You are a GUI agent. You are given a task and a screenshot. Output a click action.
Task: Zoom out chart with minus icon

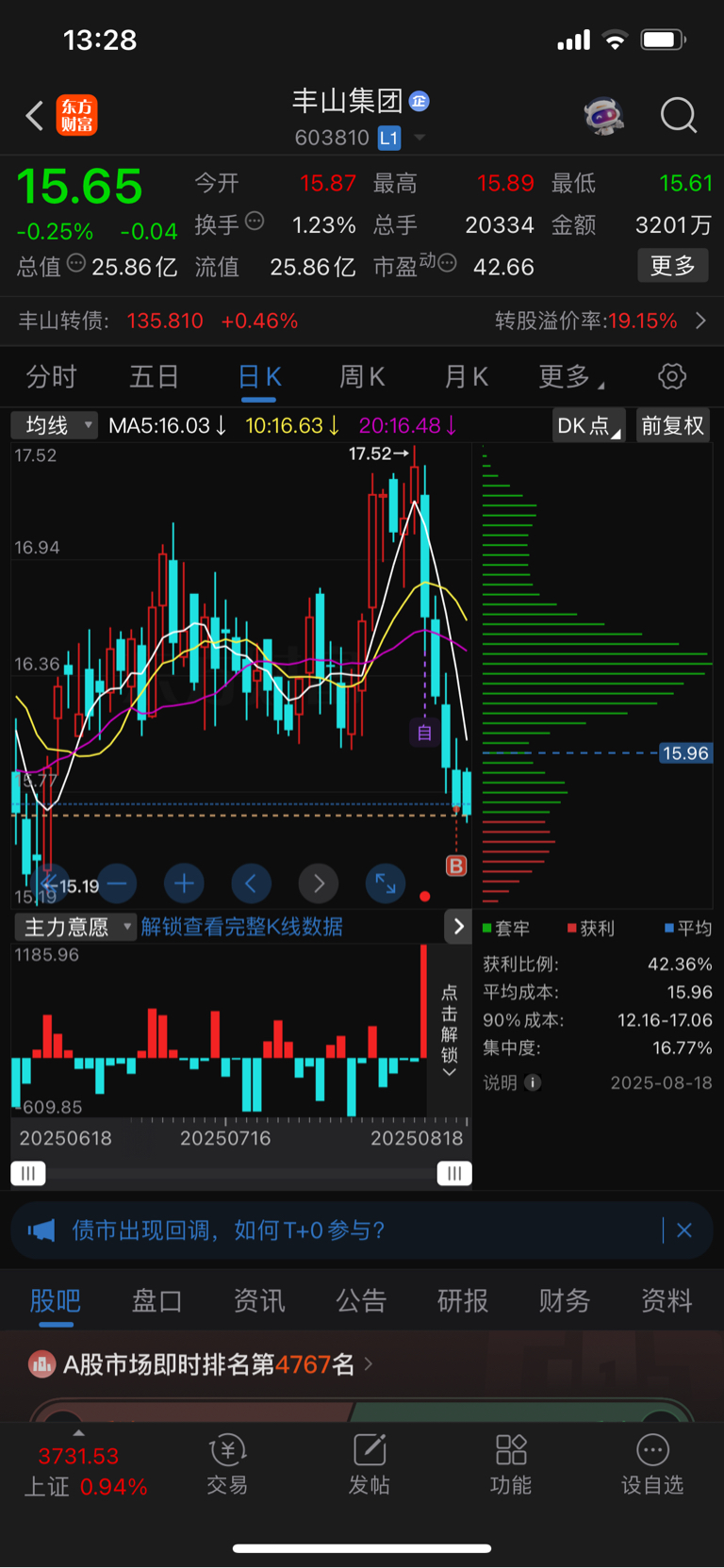coord(117,883)
